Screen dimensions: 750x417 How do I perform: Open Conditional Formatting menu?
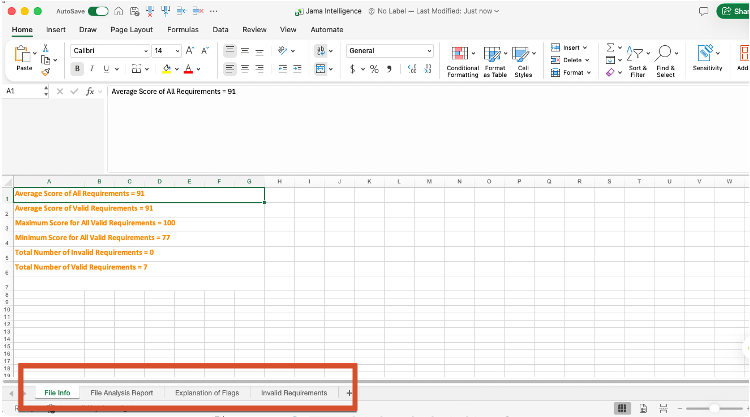tap(463, 62)
